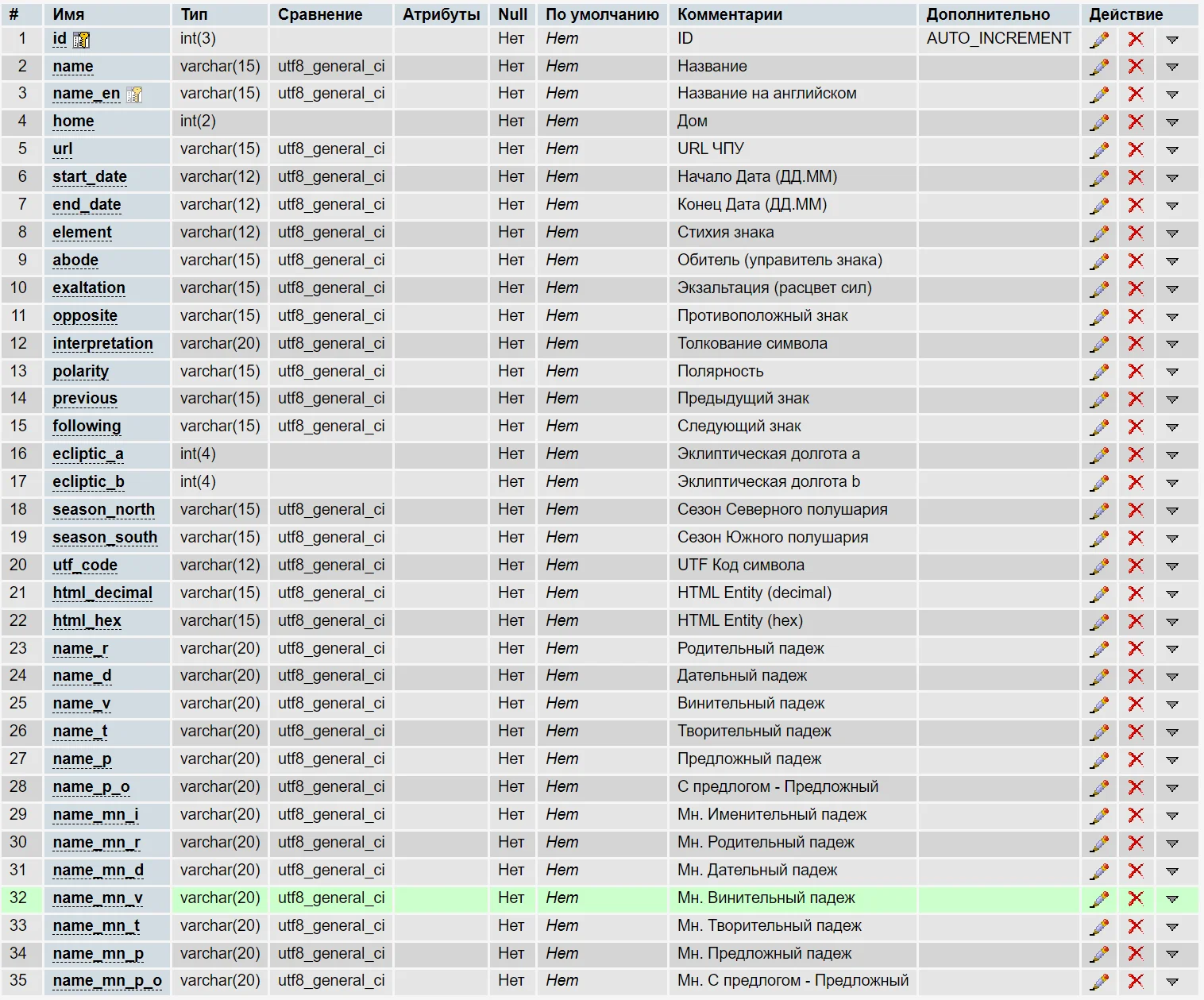Click the Действие column header
The image size is (1204, 1000).
tap(1125, 14)
